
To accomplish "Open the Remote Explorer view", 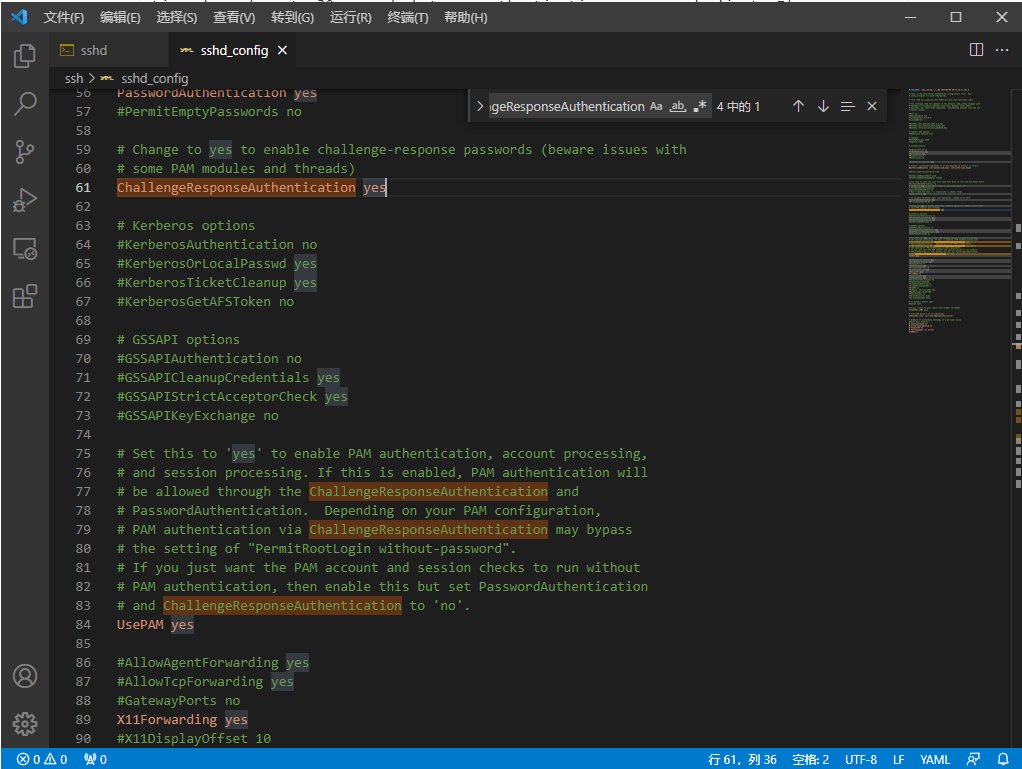I will 25,249.
